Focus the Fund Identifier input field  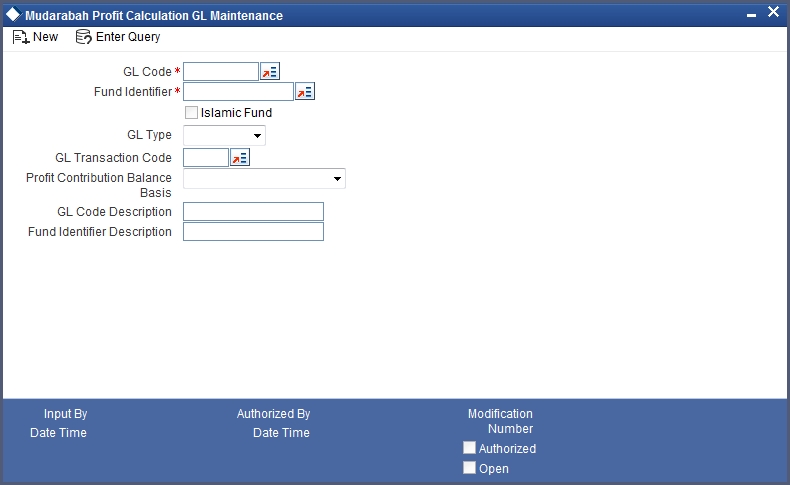pos(238,92)
